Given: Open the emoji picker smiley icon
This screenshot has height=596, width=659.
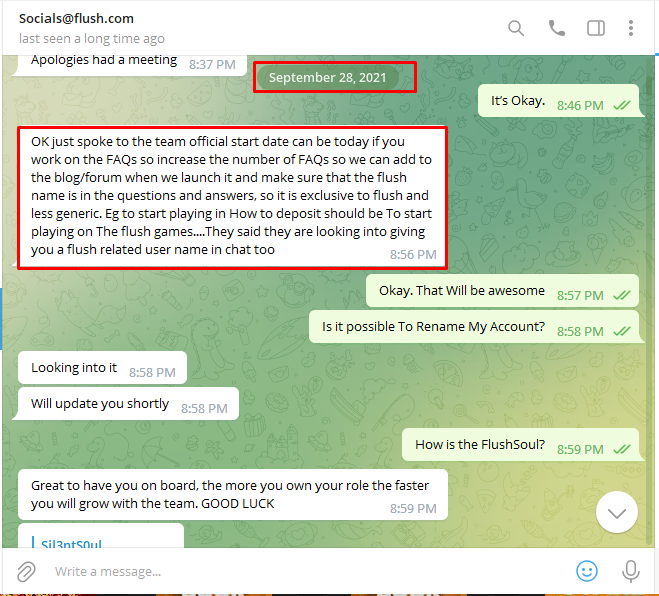Looking at the screenshot, I should pos(587,571).
